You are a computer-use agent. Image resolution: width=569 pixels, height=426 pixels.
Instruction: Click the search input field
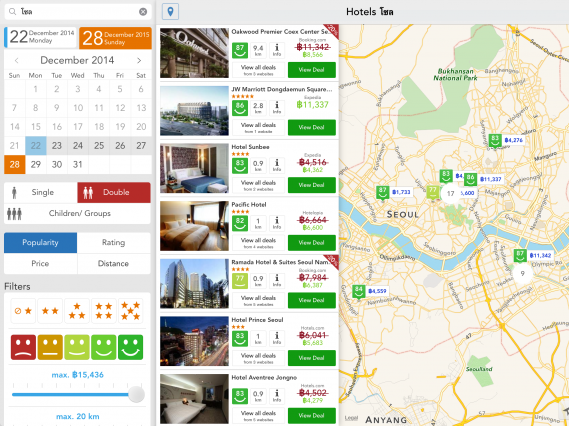click(x=78, y=12)
